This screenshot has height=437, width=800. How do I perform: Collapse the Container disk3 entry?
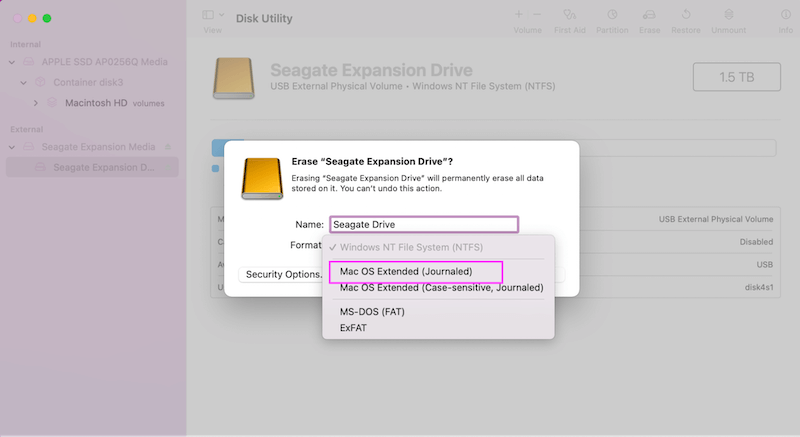[23, 83]
